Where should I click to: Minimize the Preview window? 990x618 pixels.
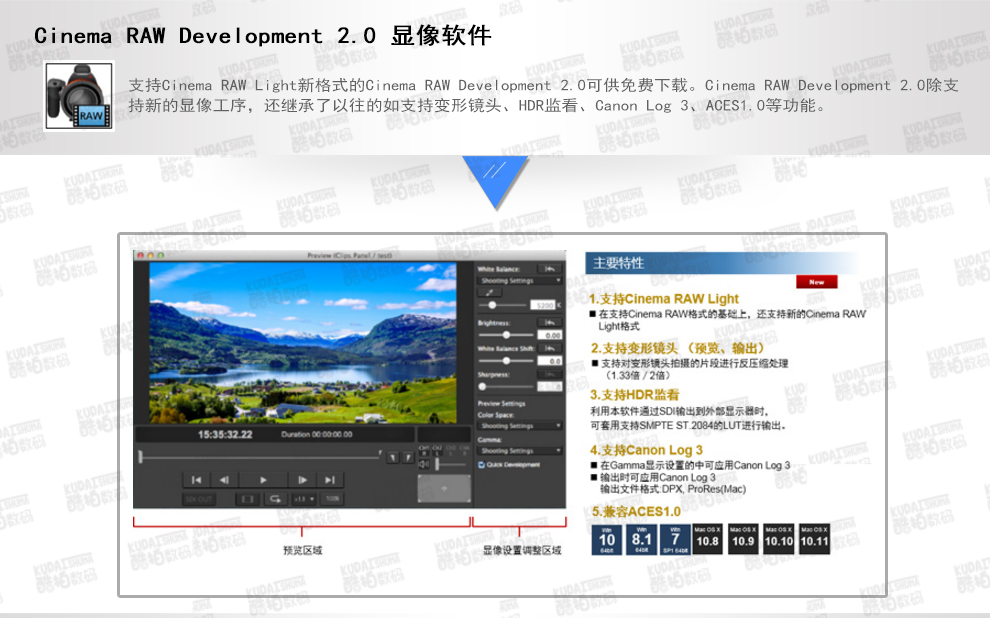click(150, 256)
